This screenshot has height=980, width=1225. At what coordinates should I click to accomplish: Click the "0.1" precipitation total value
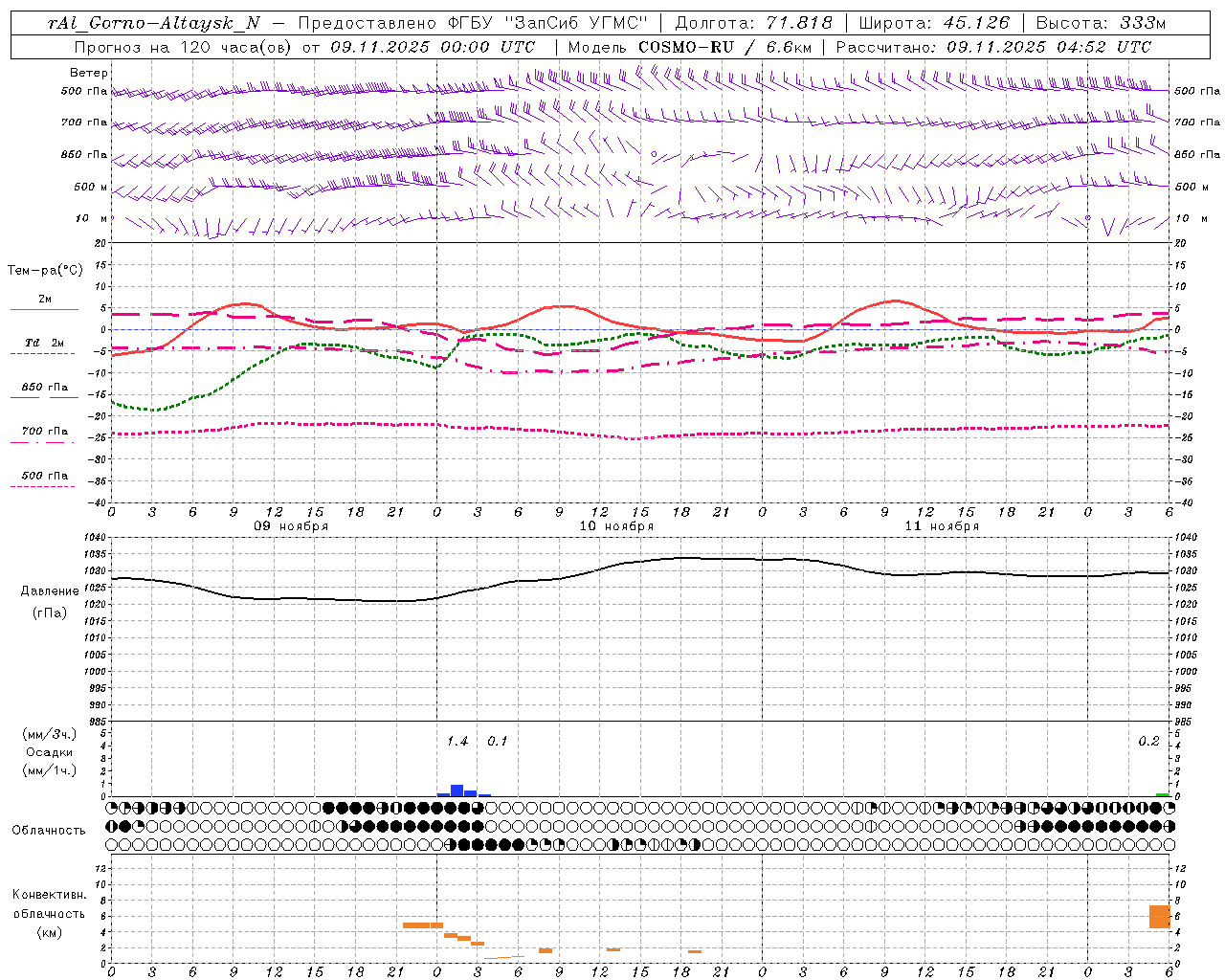coord(498,742)
